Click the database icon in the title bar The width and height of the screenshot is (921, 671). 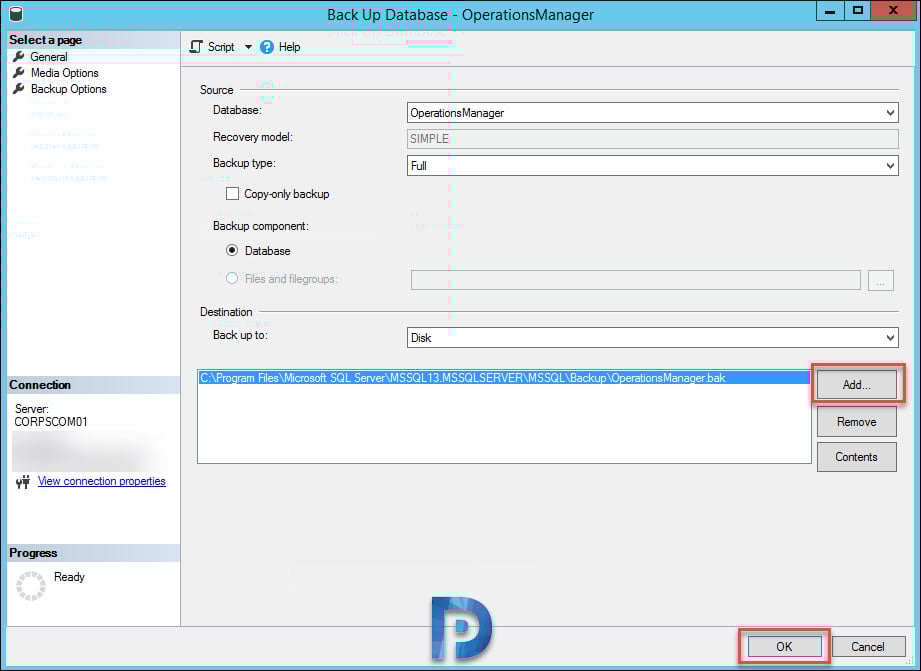16,14
